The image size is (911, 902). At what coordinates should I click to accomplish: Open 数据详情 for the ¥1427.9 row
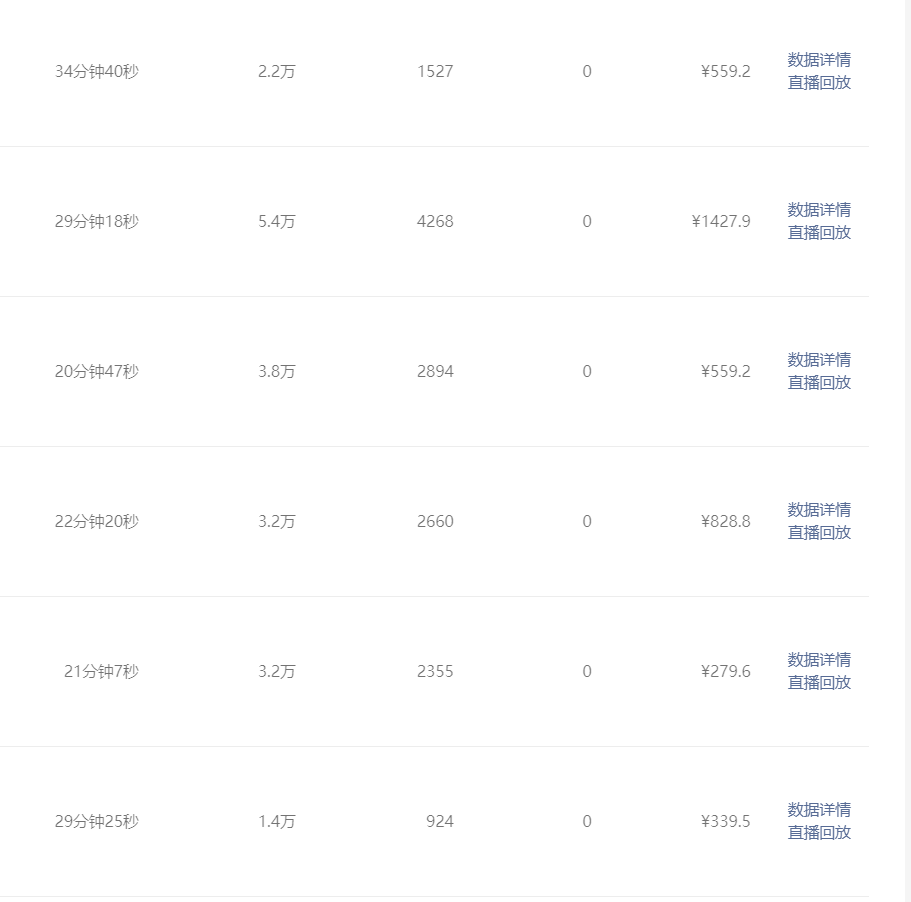819,210
